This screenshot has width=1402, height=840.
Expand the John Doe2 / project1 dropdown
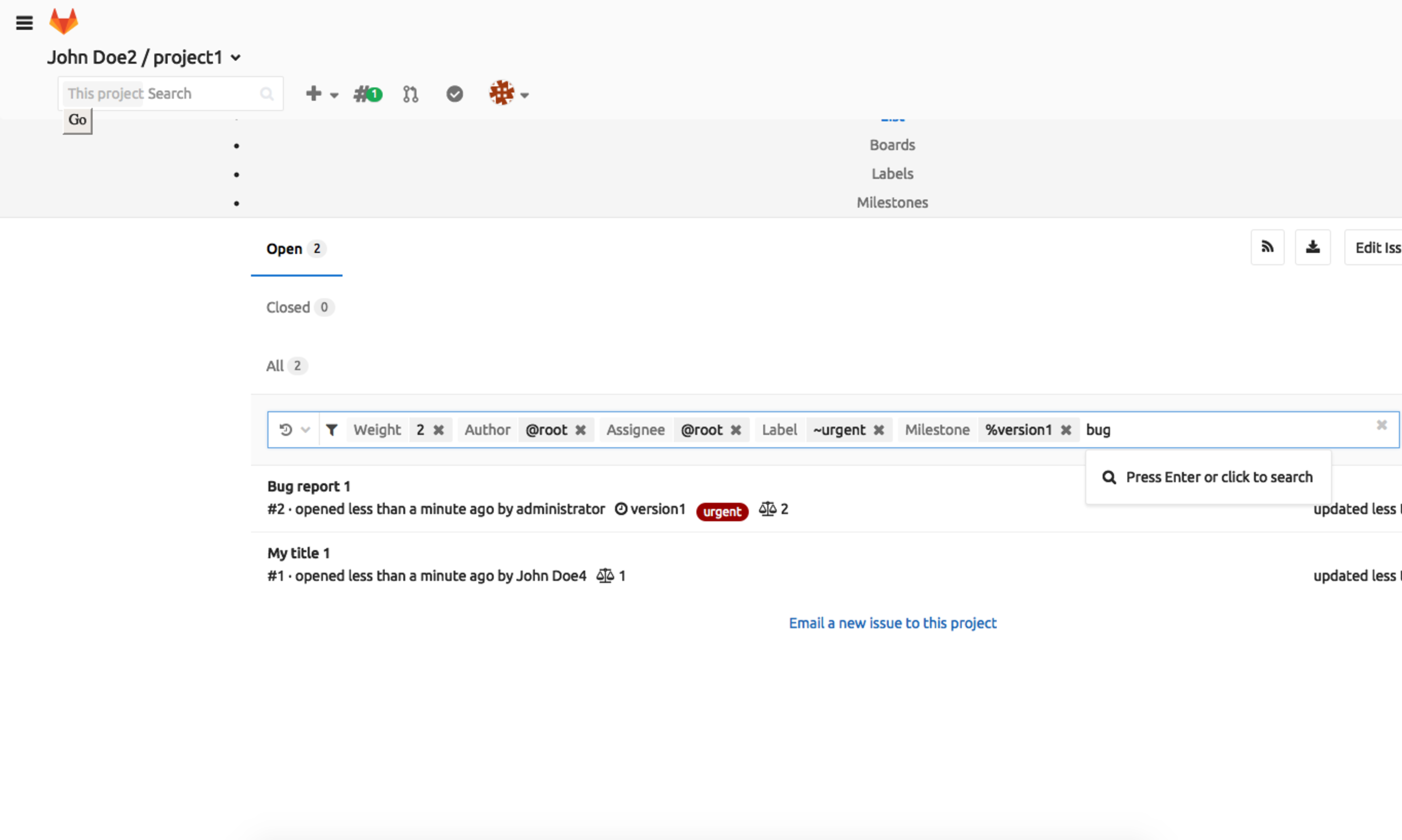point(236,58)
